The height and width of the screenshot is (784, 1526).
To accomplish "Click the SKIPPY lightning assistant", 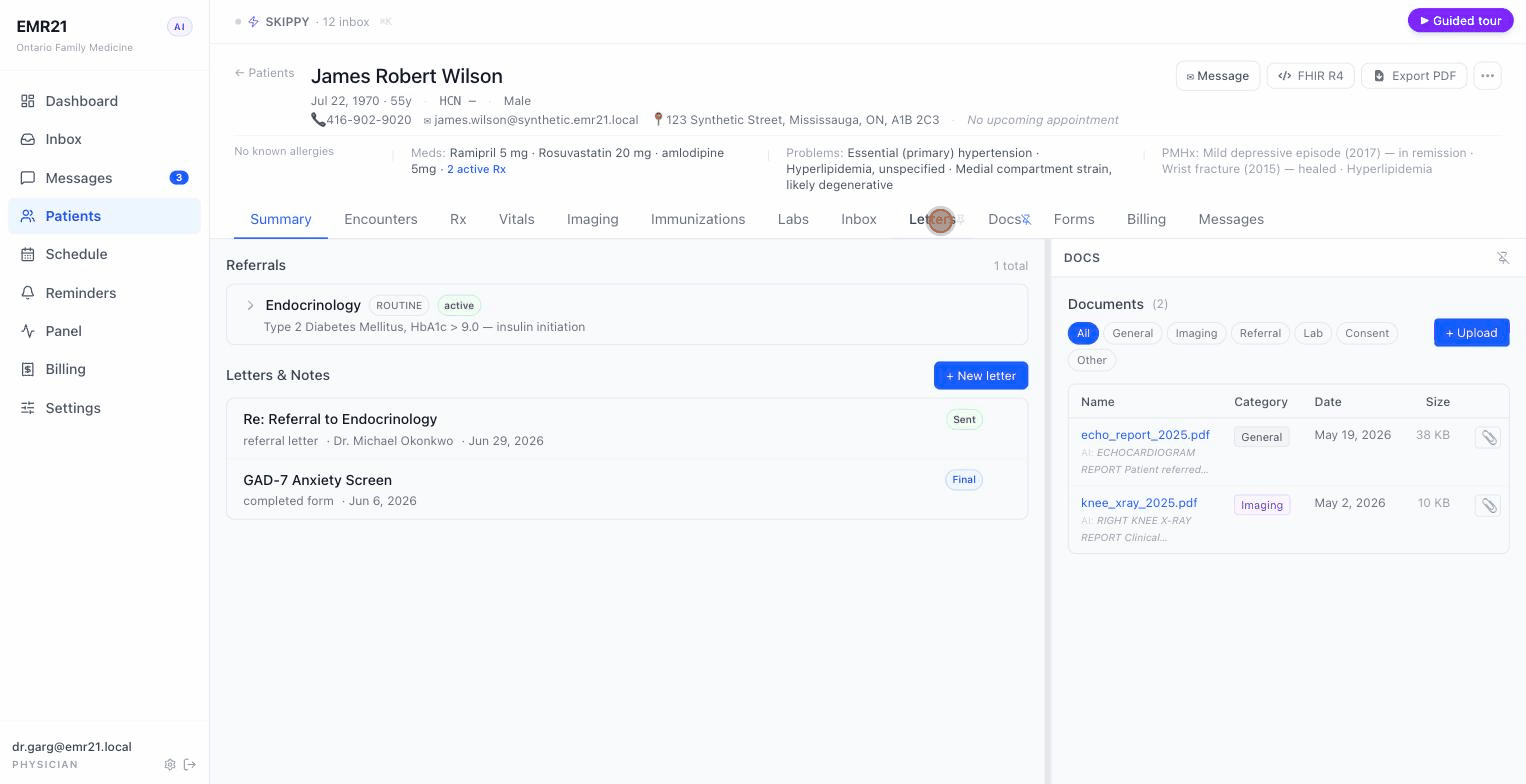I will (279, 21).
